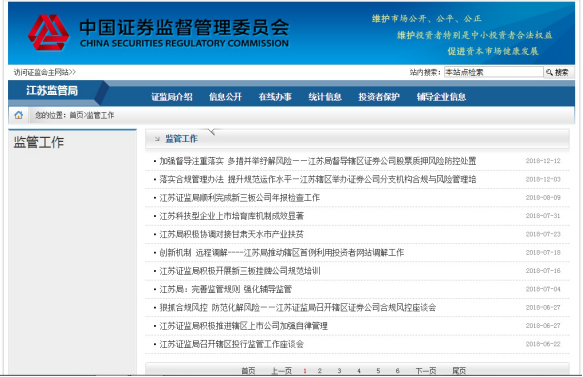Click the magnifier search button
The width and height of the screenshot is (583, 377).
tap(557, 72)
